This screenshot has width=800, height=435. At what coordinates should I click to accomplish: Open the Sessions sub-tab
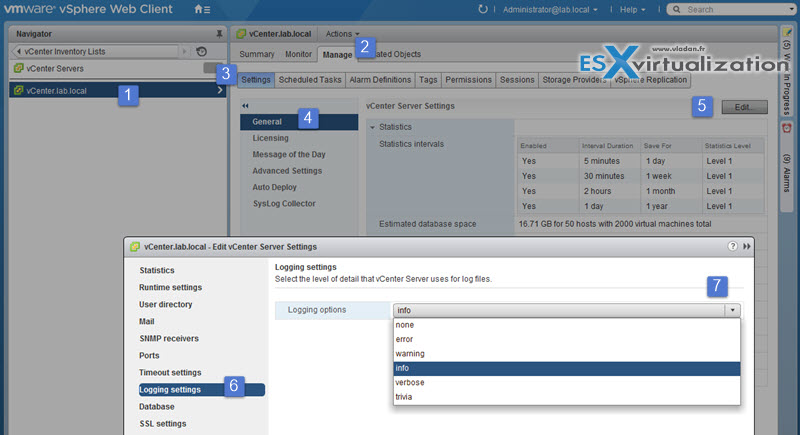517,80
